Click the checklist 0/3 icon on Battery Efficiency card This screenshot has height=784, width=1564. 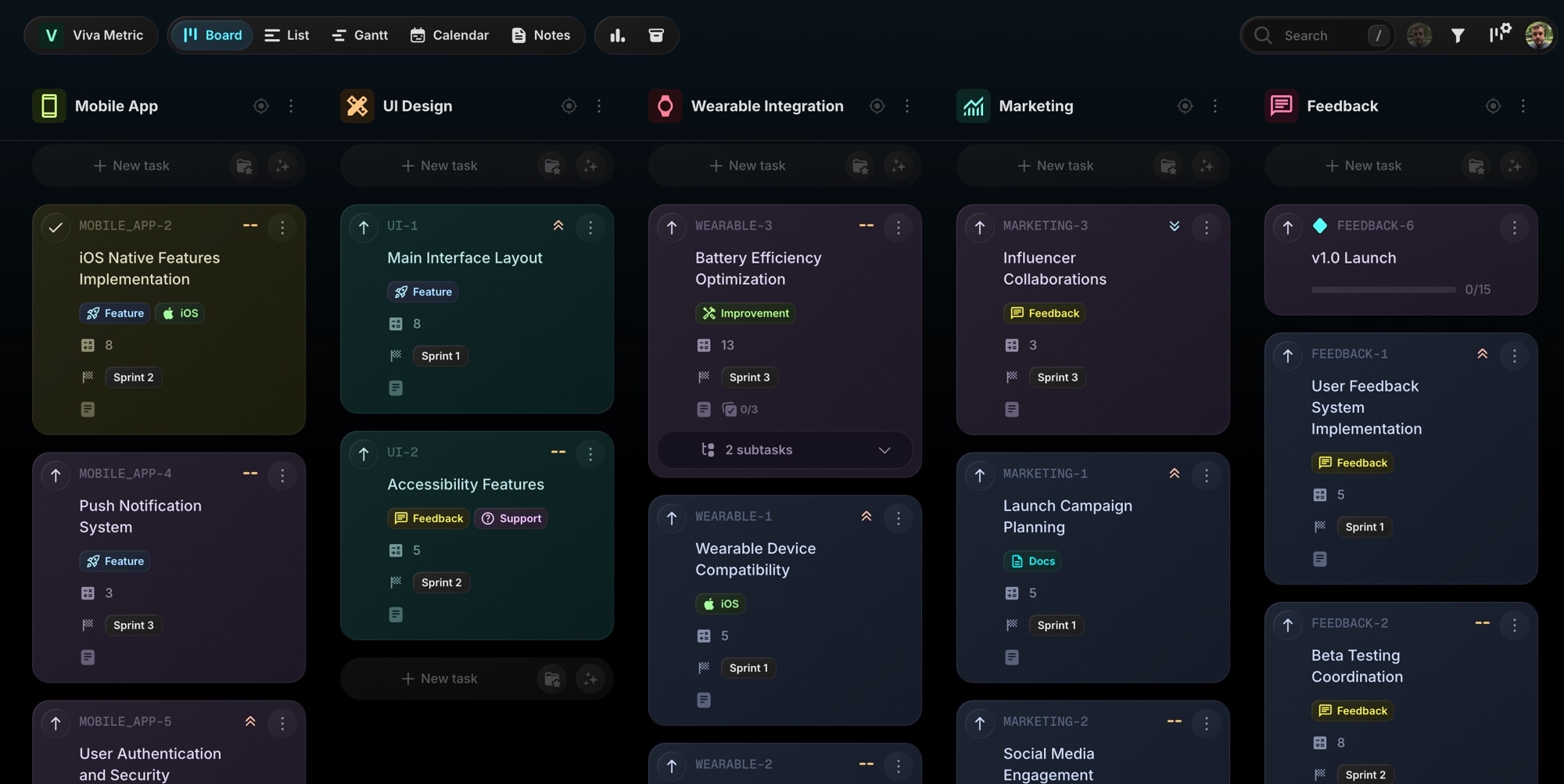click(x=740, y=409)
